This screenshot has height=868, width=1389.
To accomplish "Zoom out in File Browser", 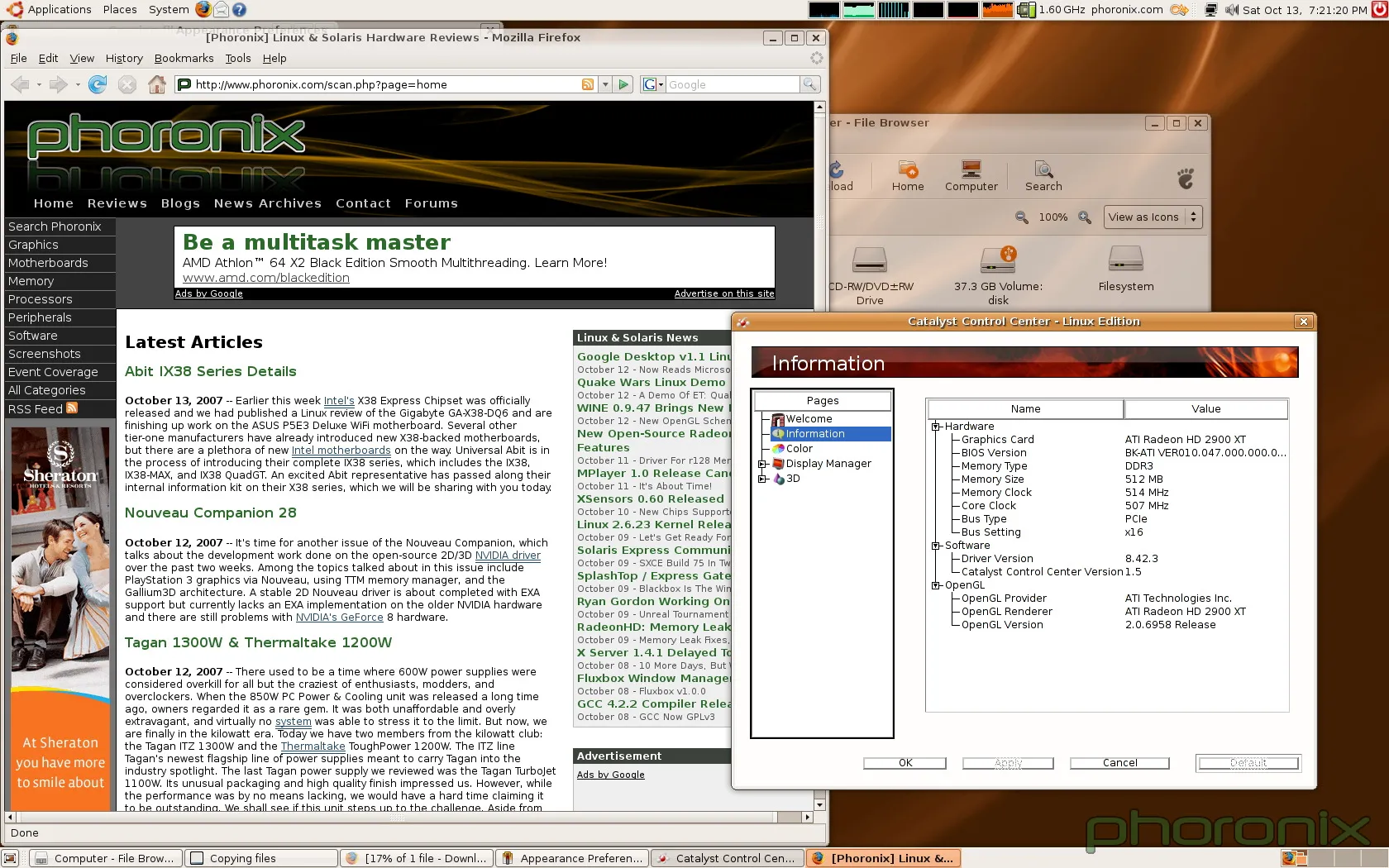I will (x=1022, y=217).
